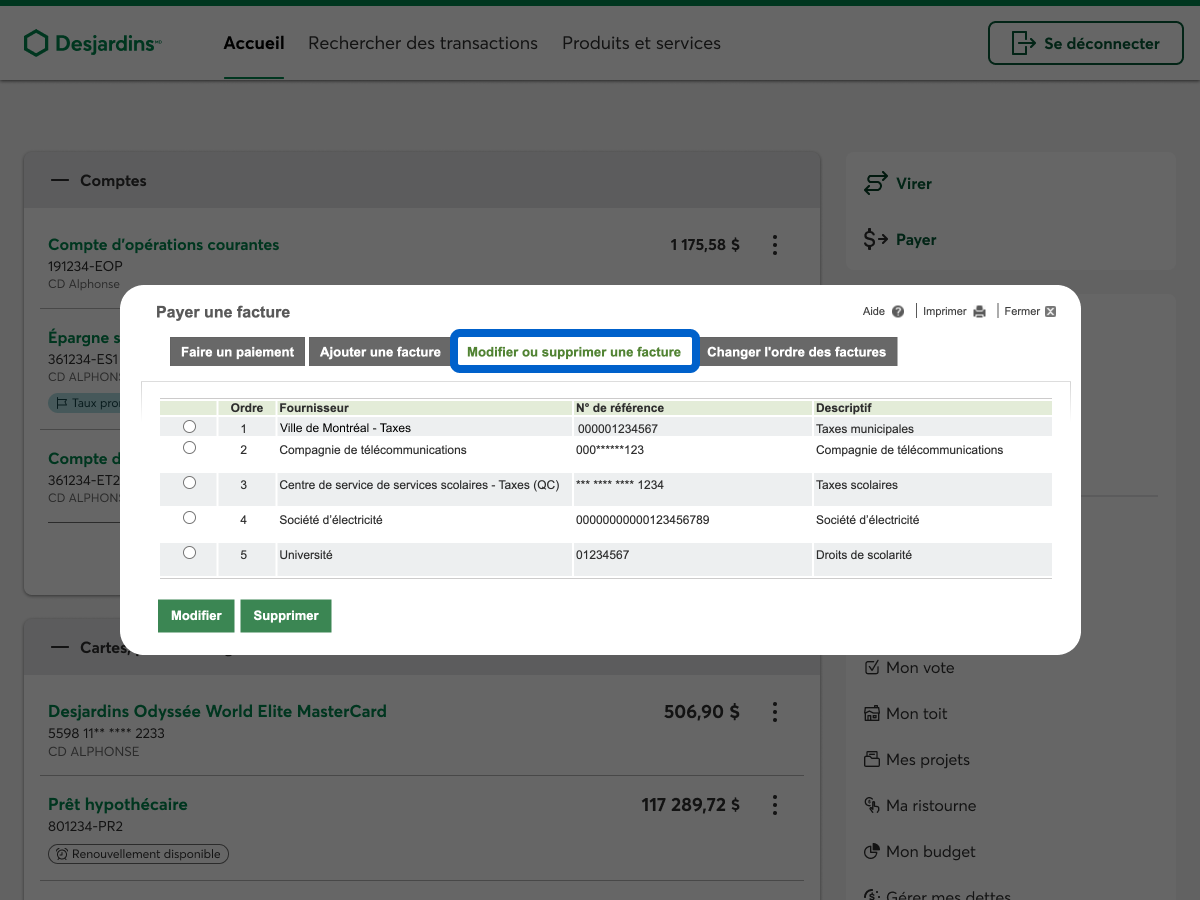Click the Ma ristourne icon

click(871, 806)
